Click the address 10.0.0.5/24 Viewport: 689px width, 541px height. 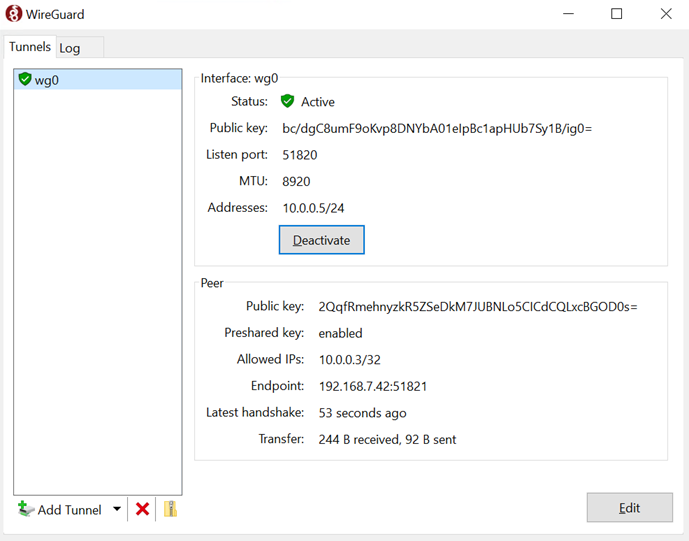click(313, 208)
